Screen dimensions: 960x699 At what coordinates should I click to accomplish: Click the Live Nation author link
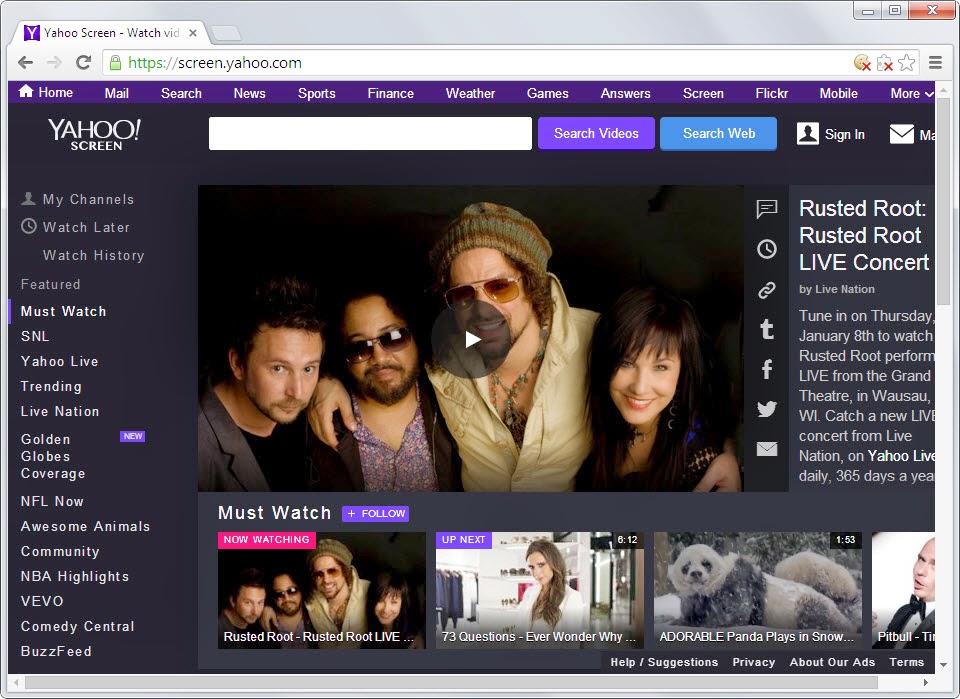[844, 289]
